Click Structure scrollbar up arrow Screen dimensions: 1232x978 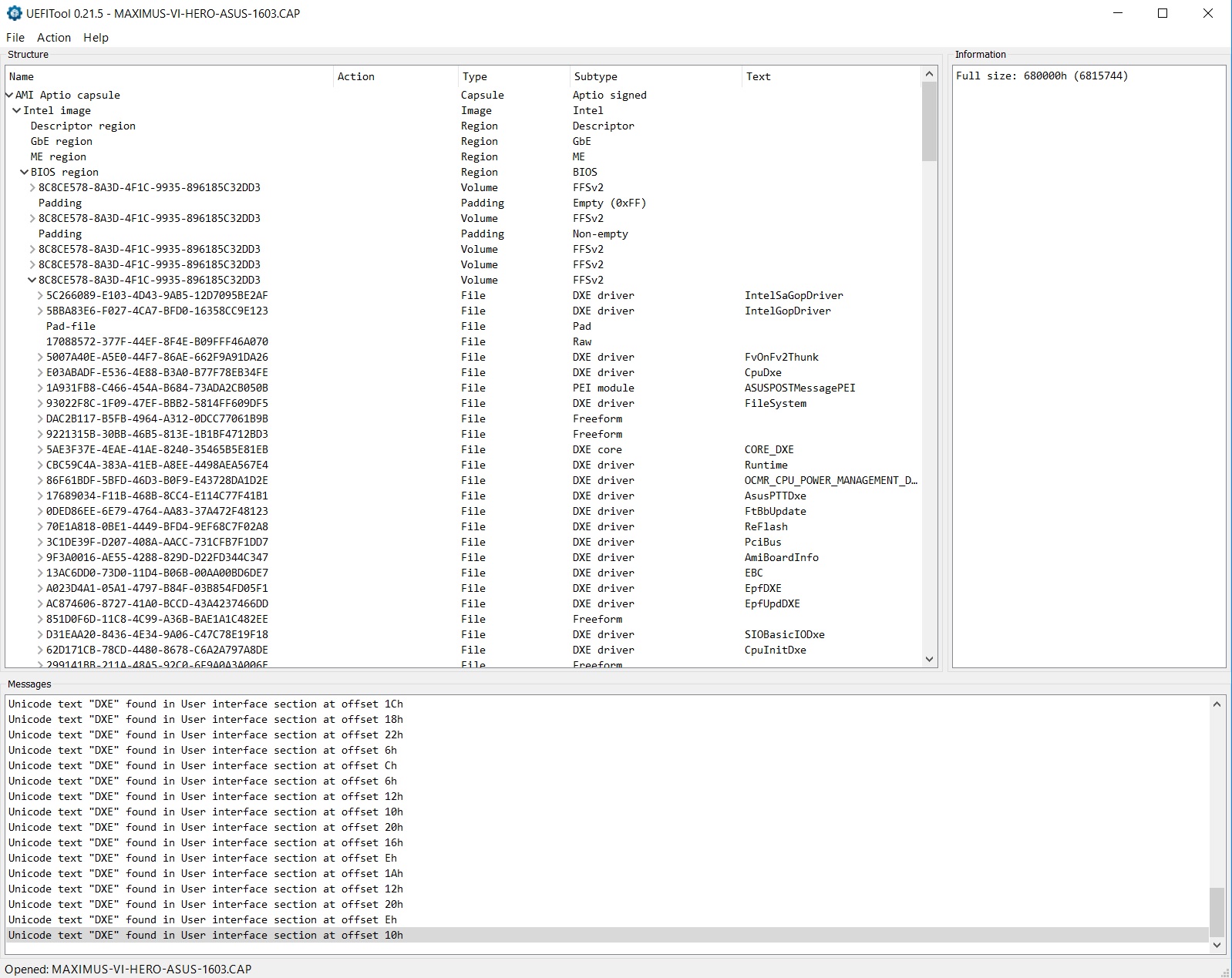point(929,74)
